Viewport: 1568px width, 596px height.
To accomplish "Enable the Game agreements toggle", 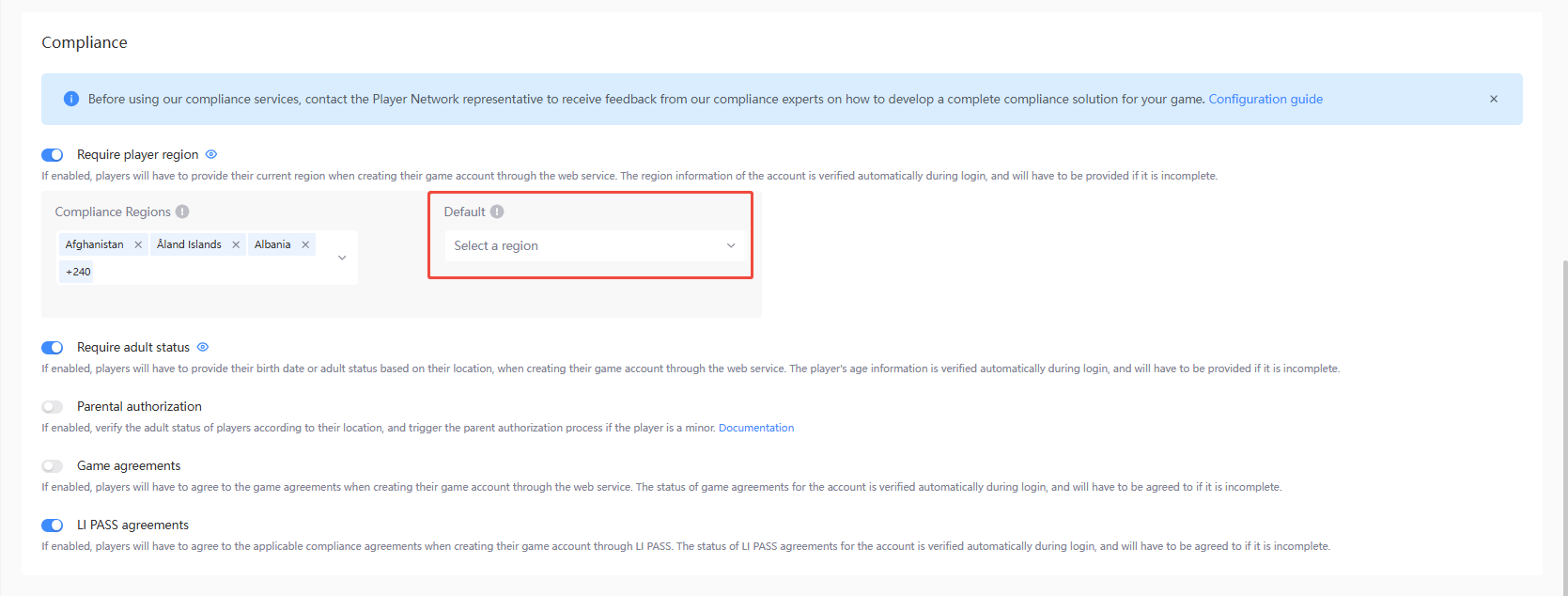I will coord(53,466).
